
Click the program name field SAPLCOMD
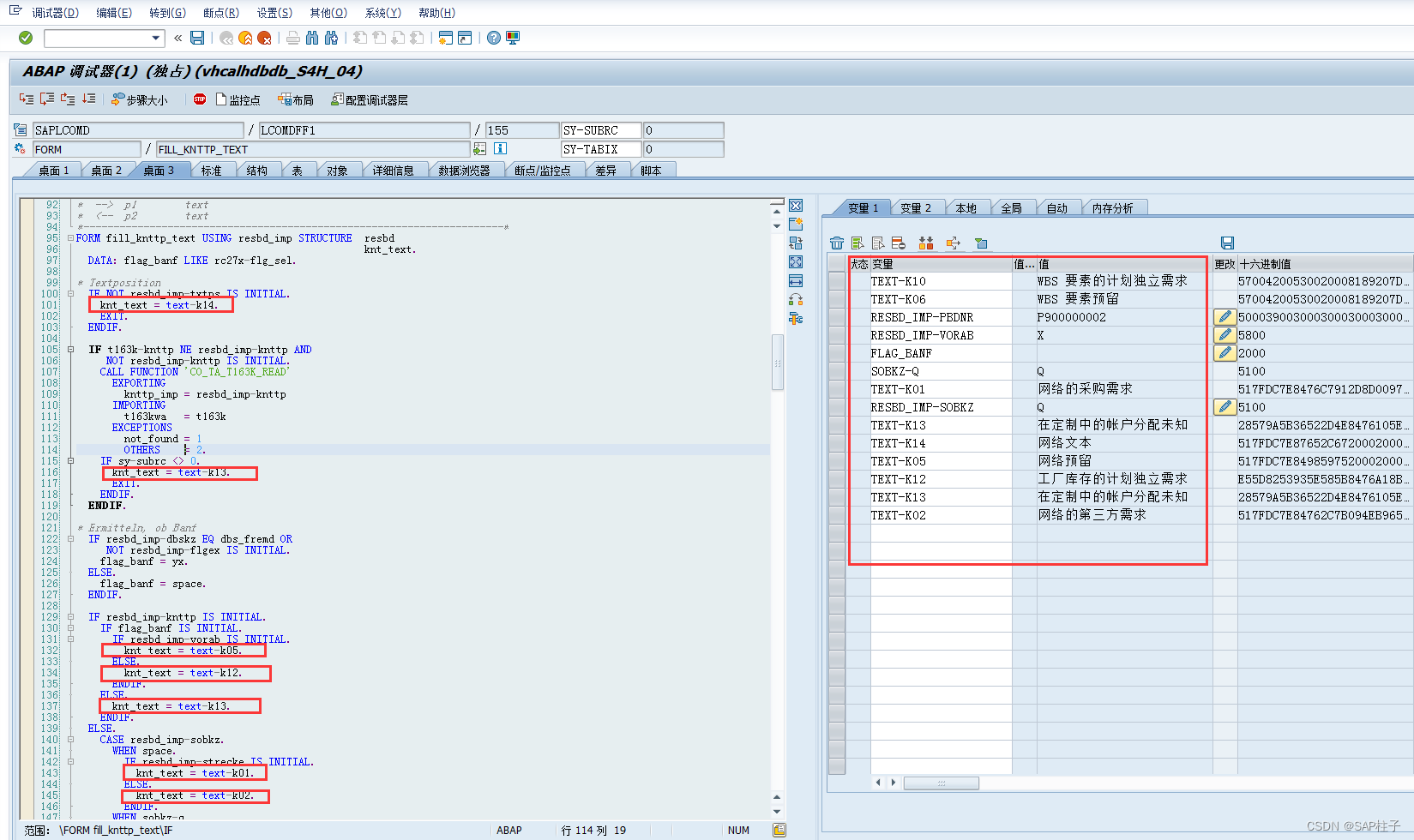point(137,130)
